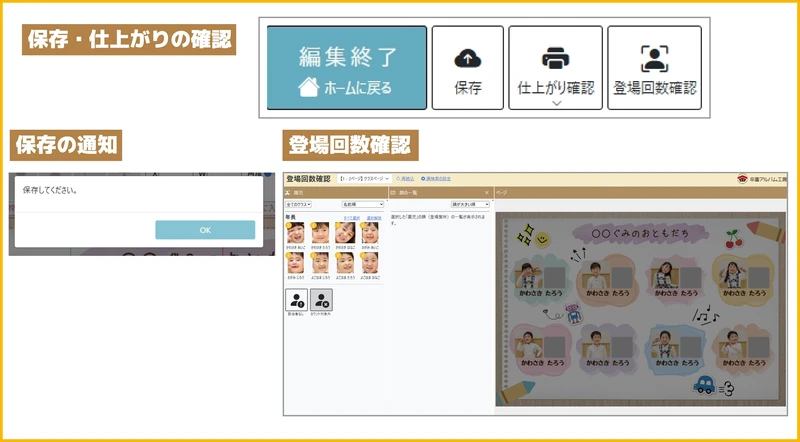Click the すべて選択 link beside 年長
The image size is (800, 442).
tap(350, 217)
